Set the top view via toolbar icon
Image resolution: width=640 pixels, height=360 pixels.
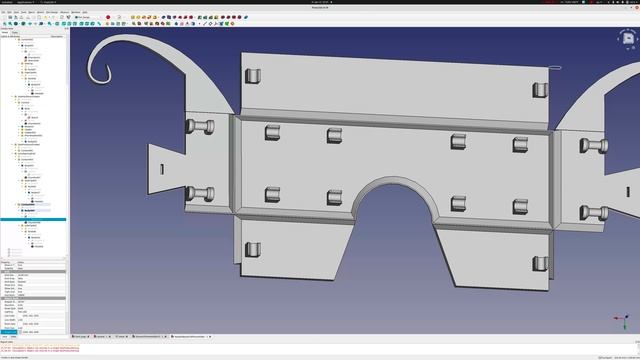69,24
